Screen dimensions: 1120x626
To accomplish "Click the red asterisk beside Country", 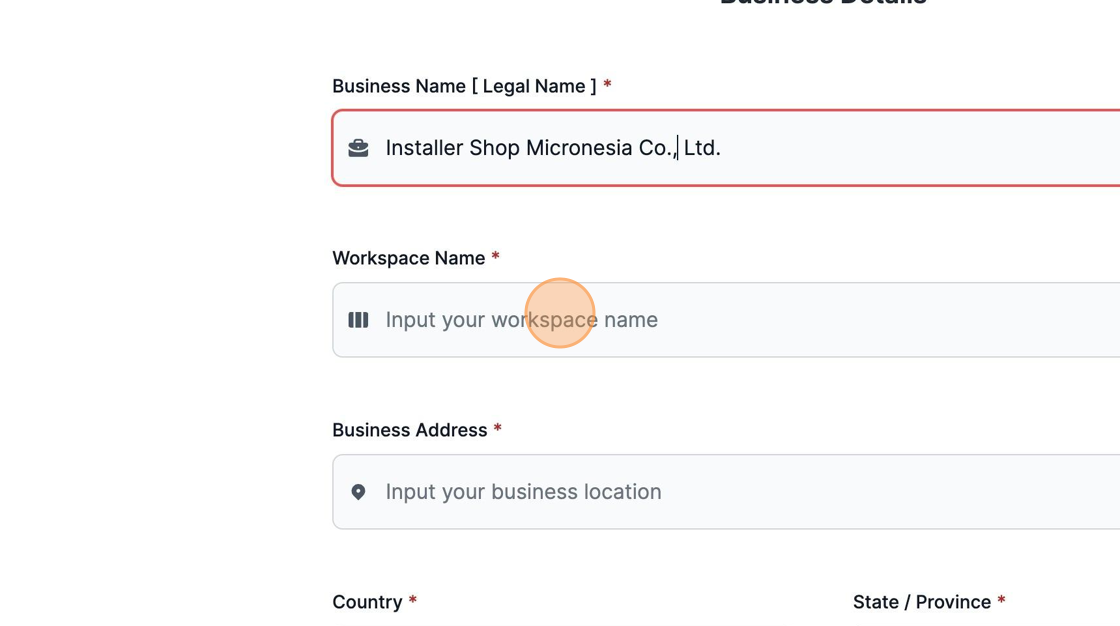I will [x=412, y=600].
